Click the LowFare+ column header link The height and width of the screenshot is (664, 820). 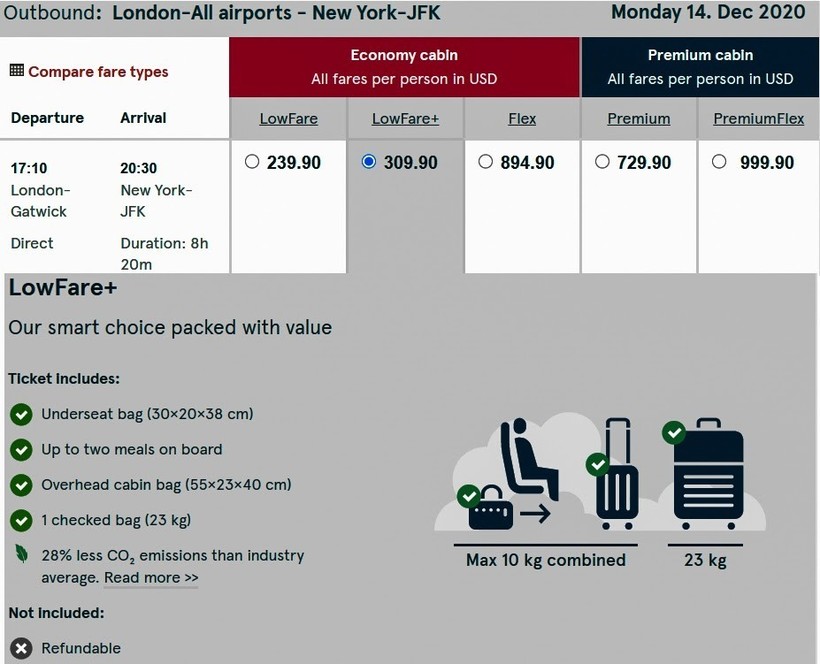coord(405,119)
